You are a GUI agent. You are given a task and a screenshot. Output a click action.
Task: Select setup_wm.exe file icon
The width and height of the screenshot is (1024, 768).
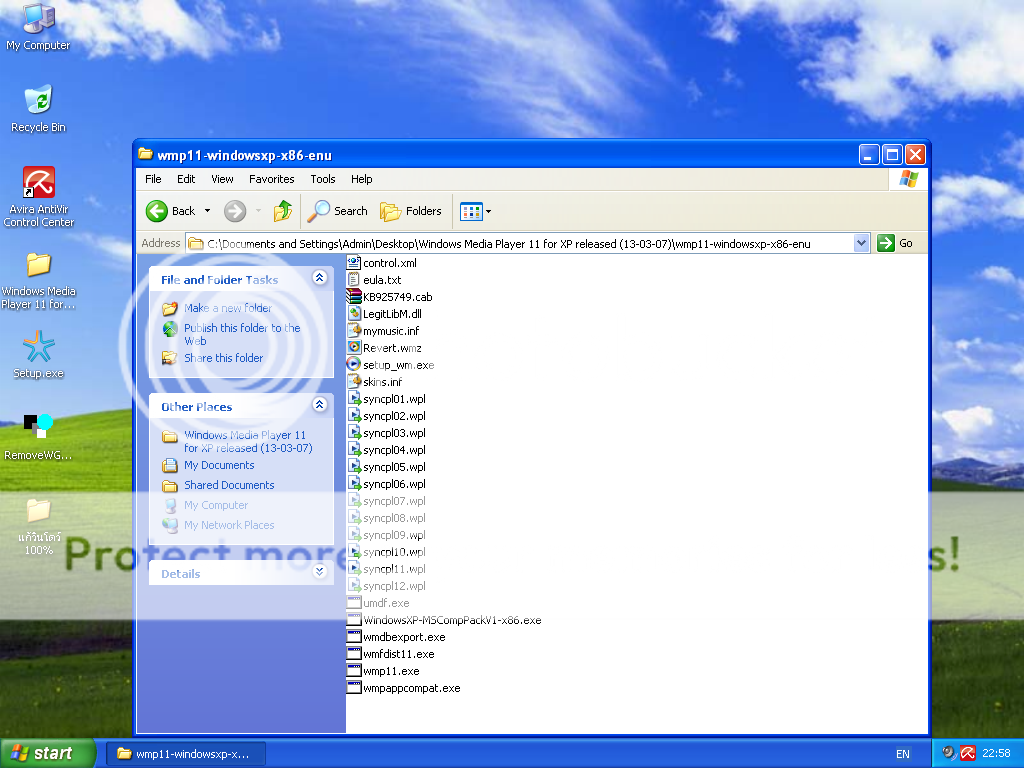pos(354,364)
